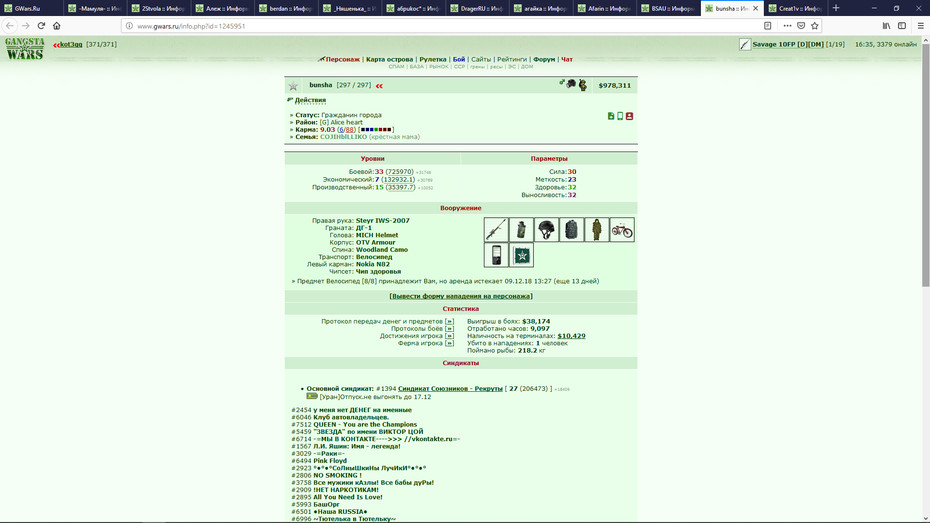Reload the page with the refresh button
The height and width of the screenshot is (523, 930).
click(41, 25)
